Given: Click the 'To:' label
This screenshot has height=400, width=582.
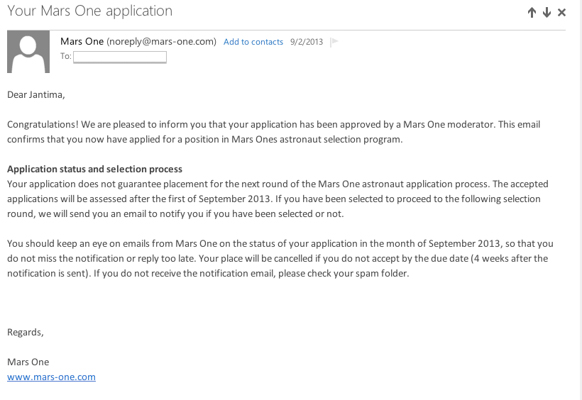Looking at the screenshot, I should [x=66, y=56].
